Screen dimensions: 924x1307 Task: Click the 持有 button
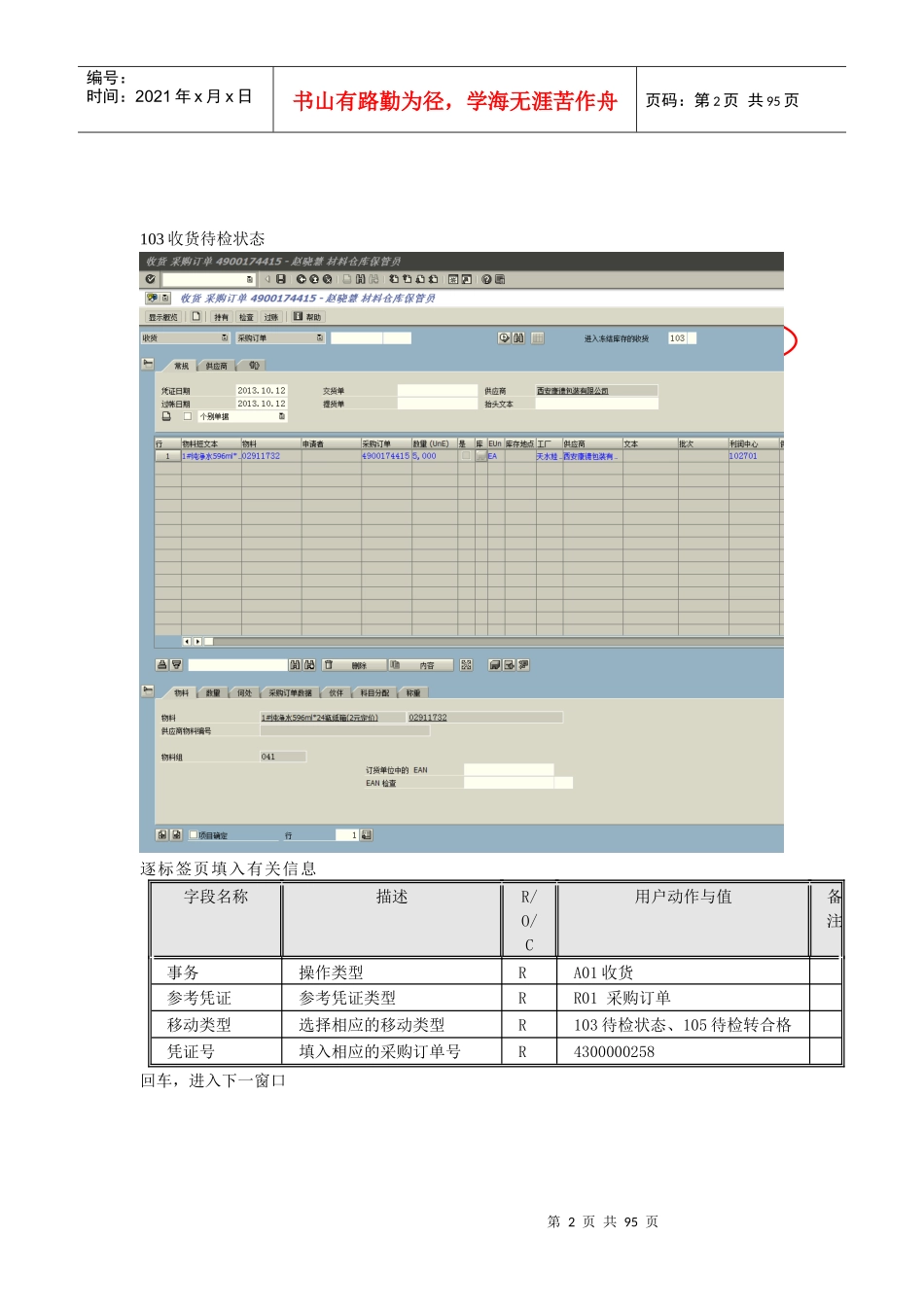click(221, 317)
